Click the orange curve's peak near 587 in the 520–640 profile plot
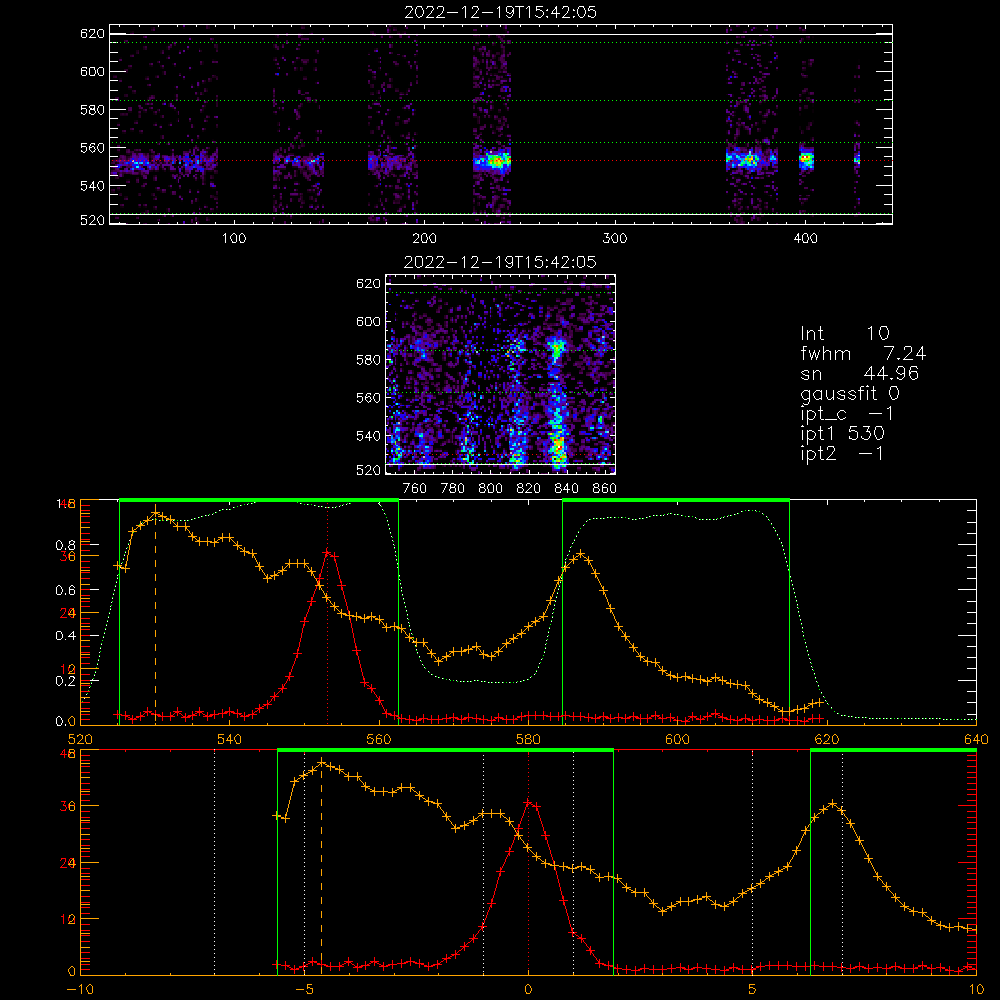This screenshot has height=1000, width=1000. [x=580, y=554]
